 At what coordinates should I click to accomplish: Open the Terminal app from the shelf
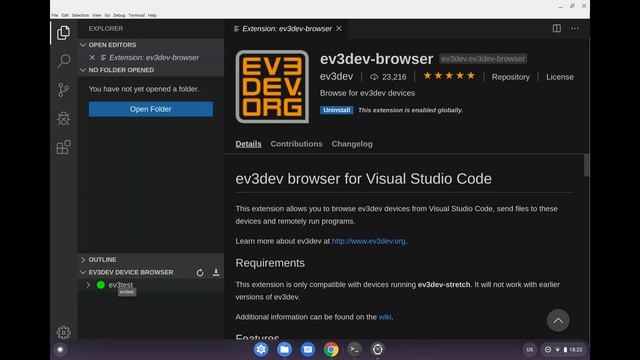tap(354, 349)
